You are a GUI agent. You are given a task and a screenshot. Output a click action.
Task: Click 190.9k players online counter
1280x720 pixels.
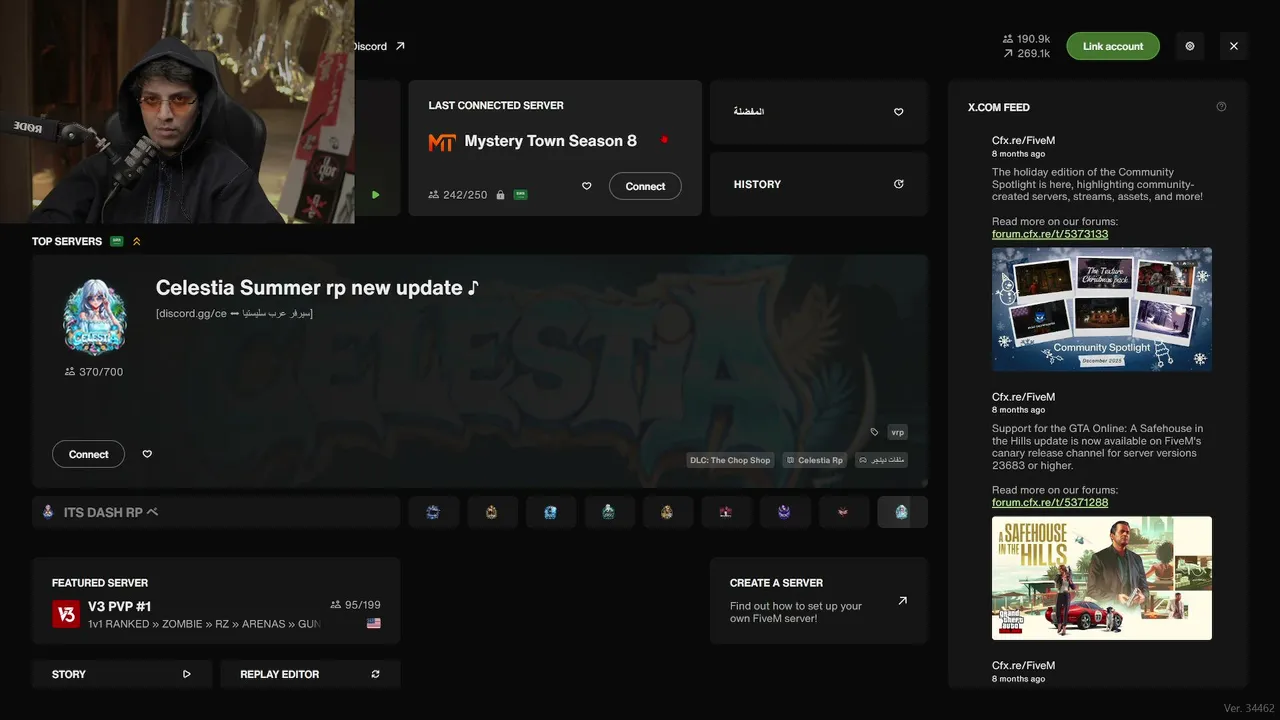coord(1026,39)
